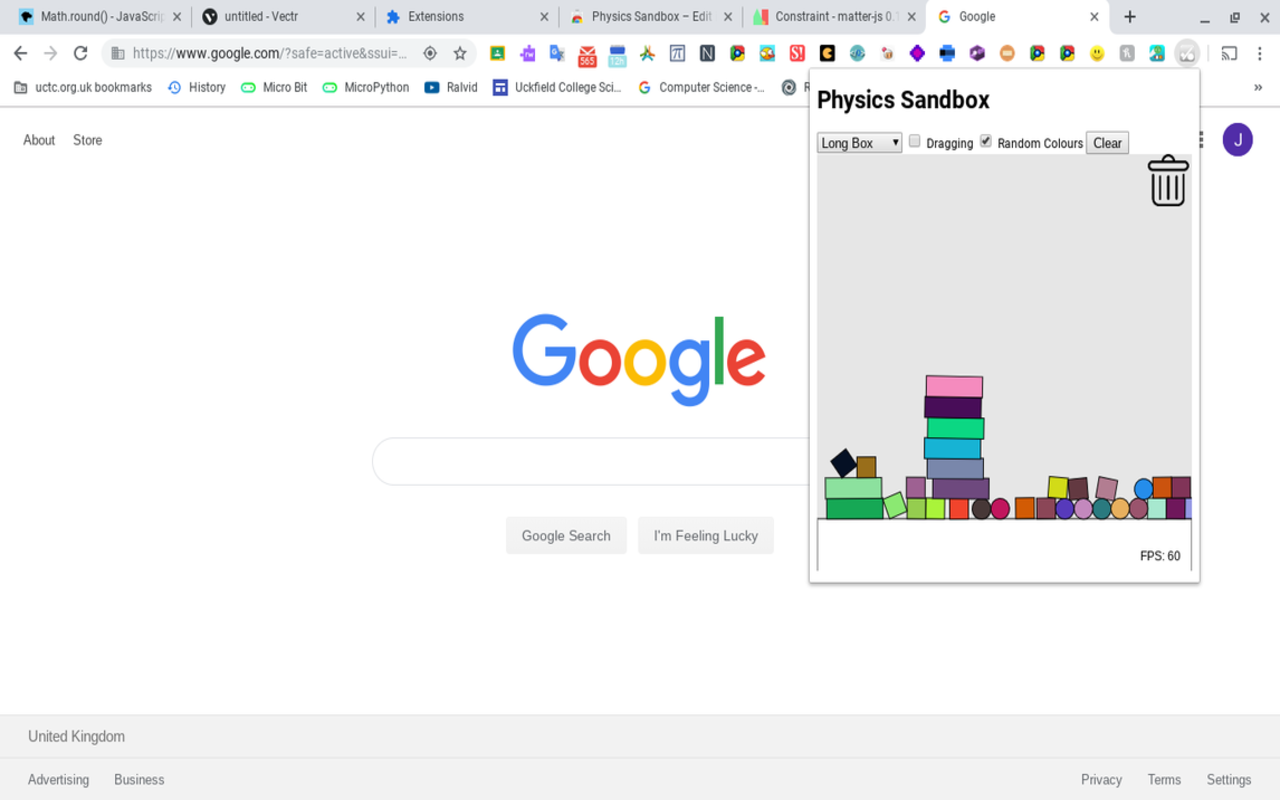
Task: Click the trash can icon in sandbox
Action: 1167,181
